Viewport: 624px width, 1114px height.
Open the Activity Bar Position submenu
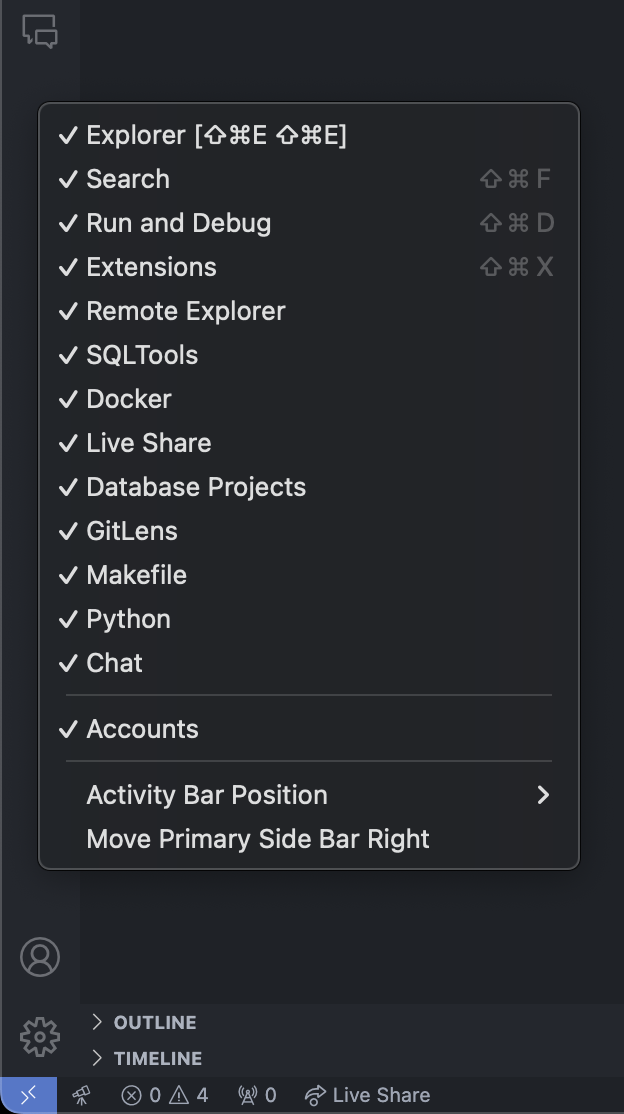(309, 795)
